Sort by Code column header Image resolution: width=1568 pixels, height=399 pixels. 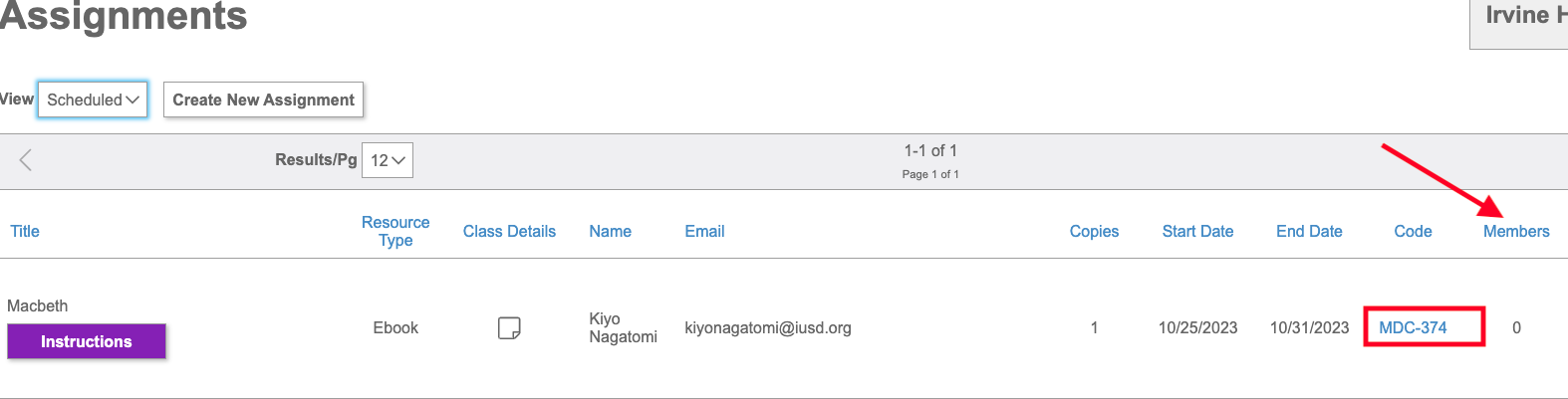click(x=1413, y=231)
